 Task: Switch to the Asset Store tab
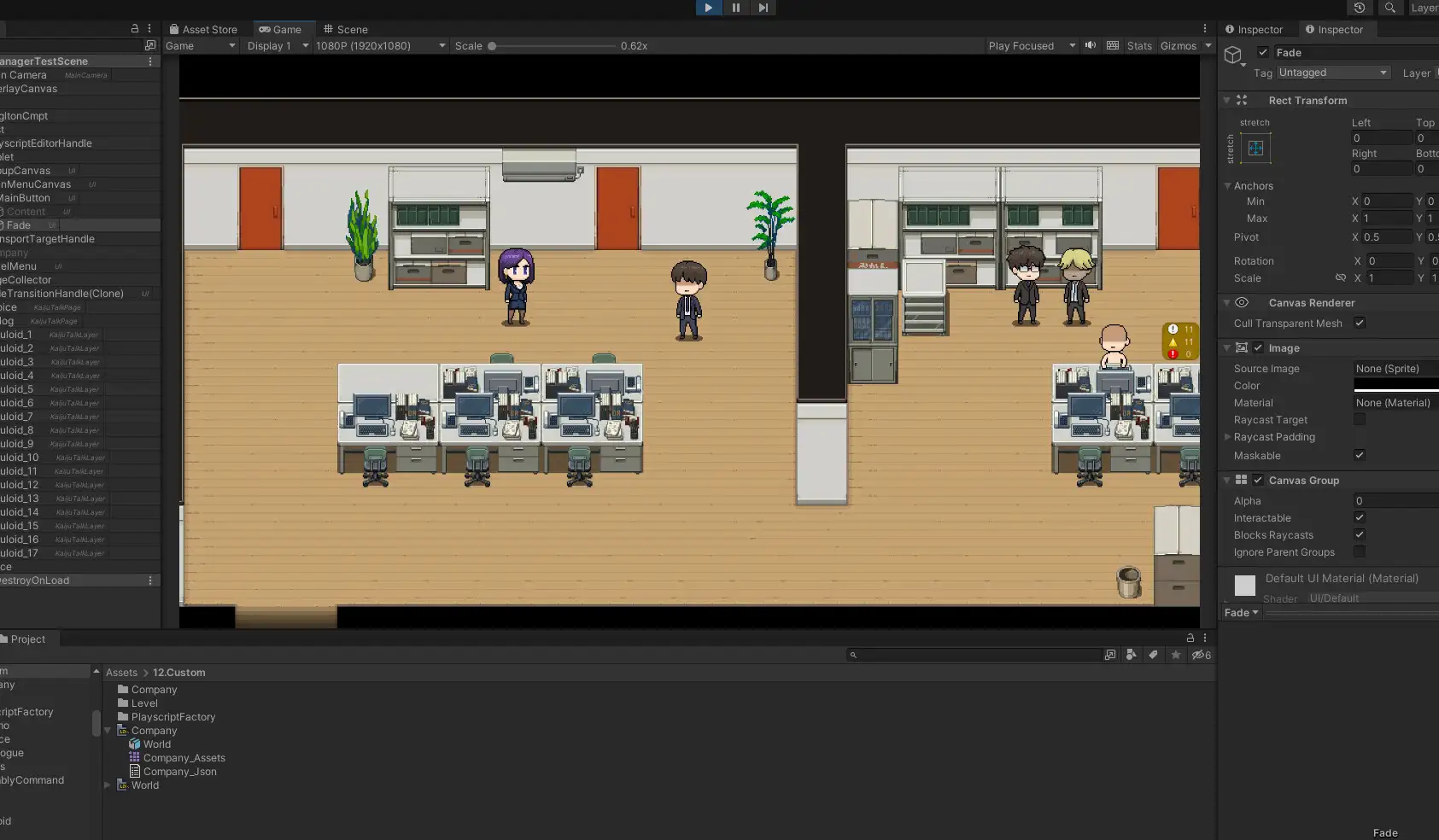click(x=203, y=29)
